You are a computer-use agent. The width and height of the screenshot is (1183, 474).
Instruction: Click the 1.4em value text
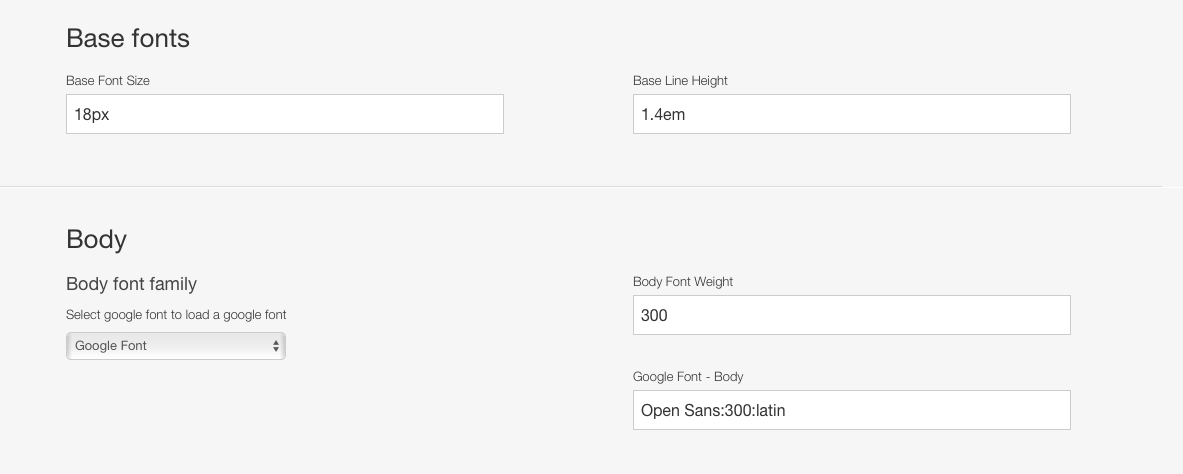662,115
